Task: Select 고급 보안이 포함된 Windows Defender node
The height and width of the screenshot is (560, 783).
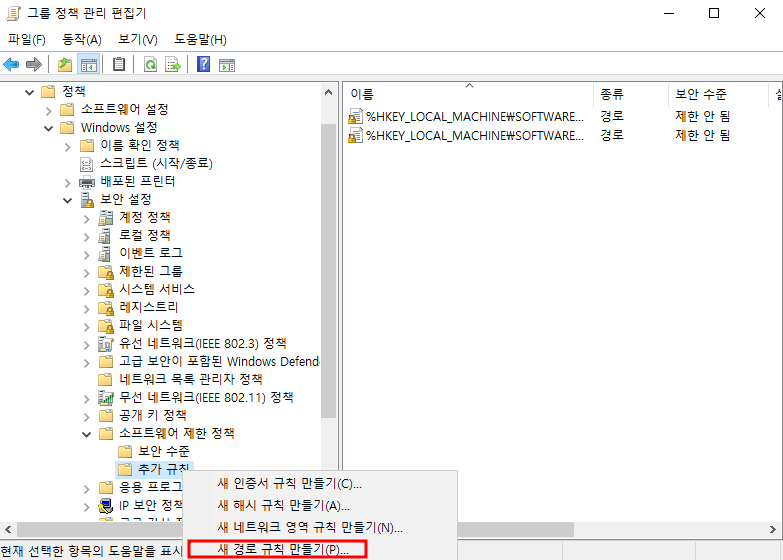Action: pyautogui.click(x=219, y=361)
